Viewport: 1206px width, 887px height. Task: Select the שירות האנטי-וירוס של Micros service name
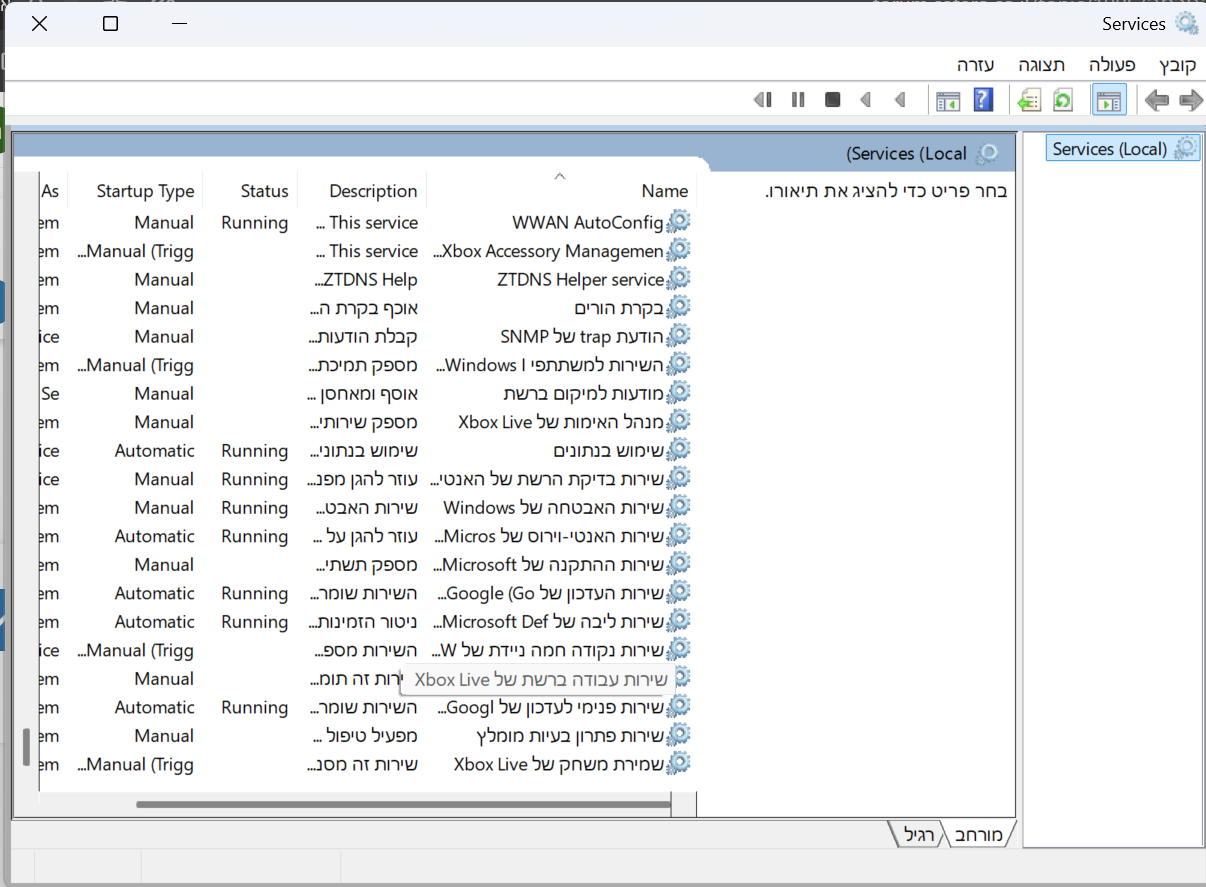coord(550,536)
